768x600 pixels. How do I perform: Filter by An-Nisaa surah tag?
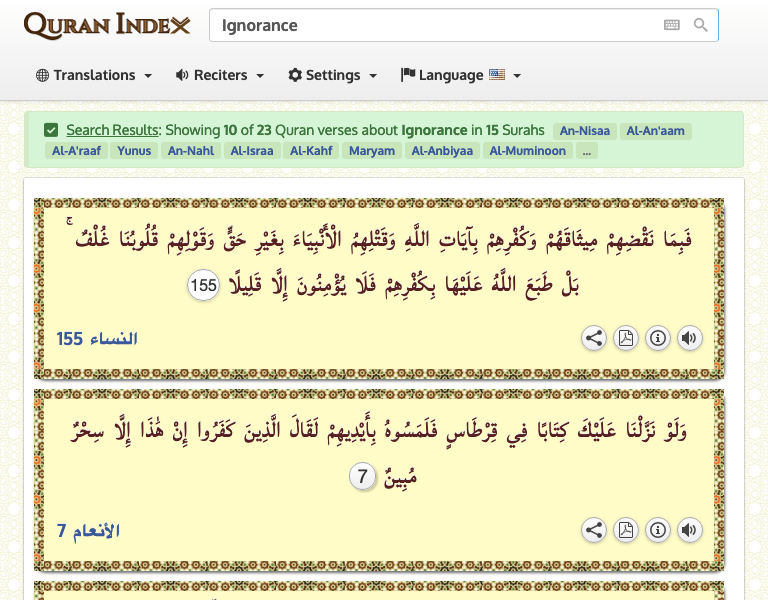[x=584, y=131]
